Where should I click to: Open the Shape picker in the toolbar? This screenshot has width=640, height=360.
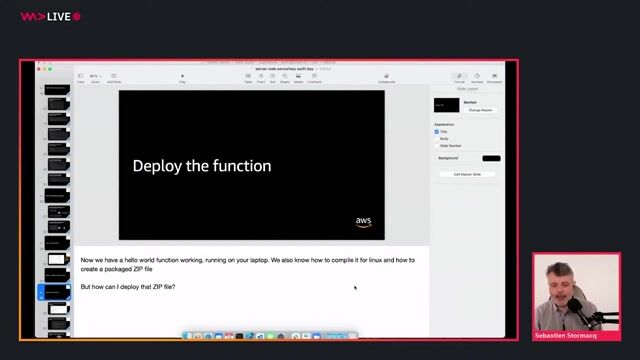pyautogui.click(x=285, y=78)
